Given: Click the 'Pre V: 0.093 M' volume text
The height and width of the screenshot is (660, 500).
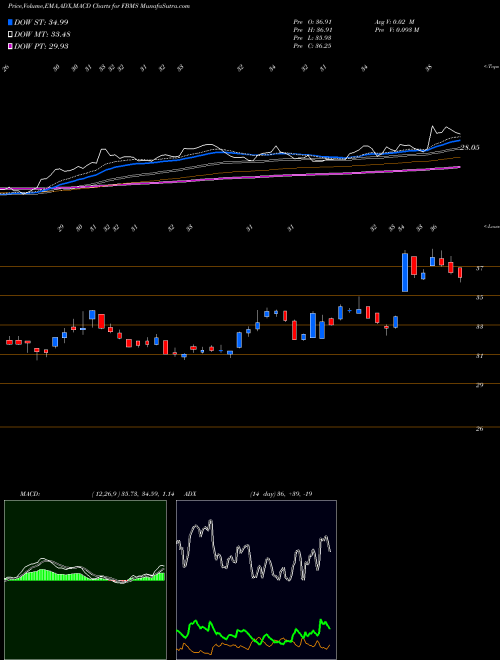Looking at the screenshot, I should pyautogui.click(x=396, y=30).
